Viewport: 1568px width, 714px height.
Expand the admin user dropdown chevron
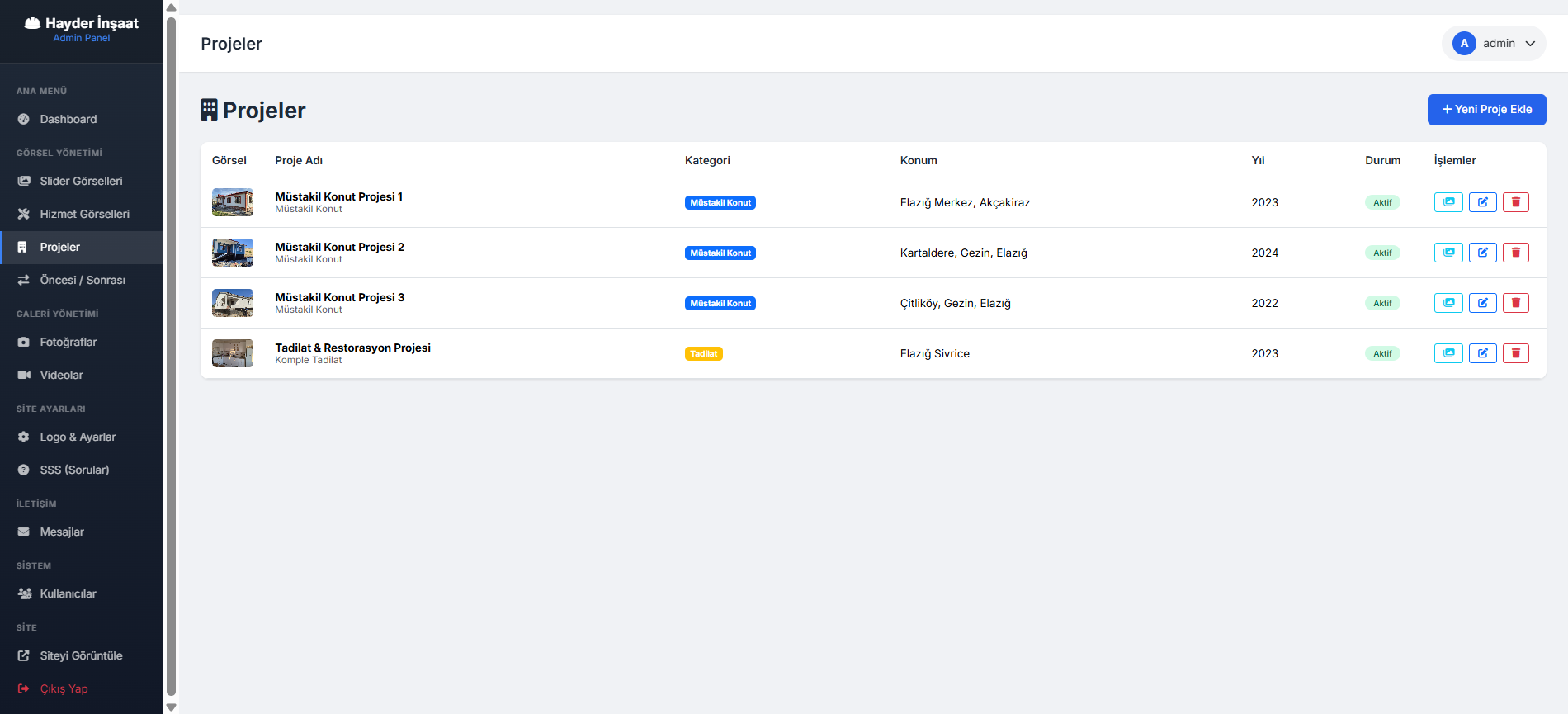pos(1530,44)
